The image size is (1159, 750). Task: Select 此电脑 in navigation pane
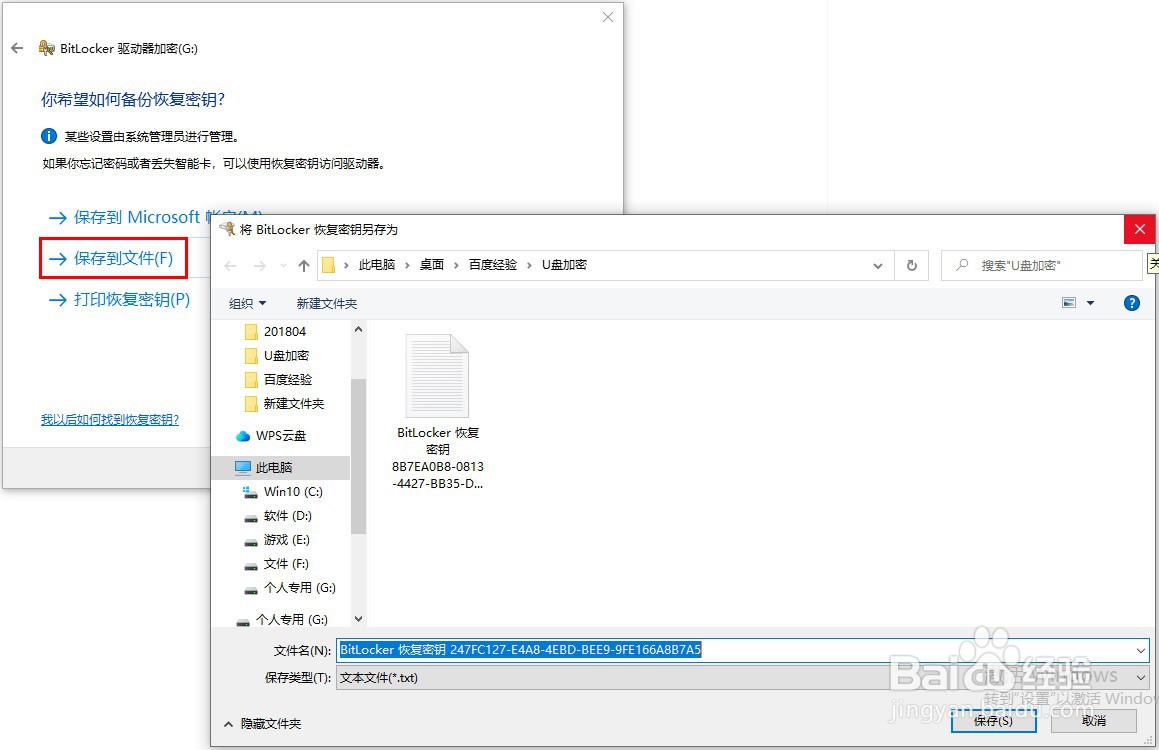point(280,468)
